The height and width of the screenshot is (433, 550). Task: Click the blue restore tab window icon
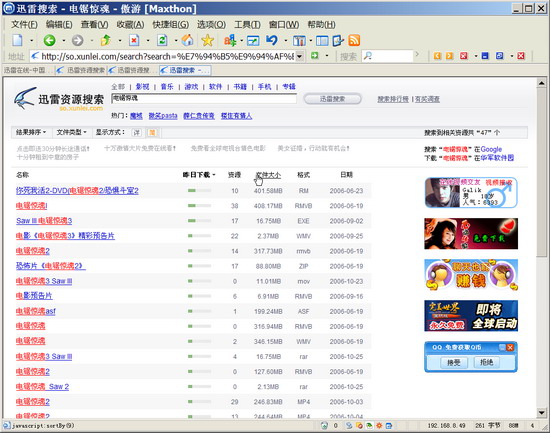tap(499, 56)
